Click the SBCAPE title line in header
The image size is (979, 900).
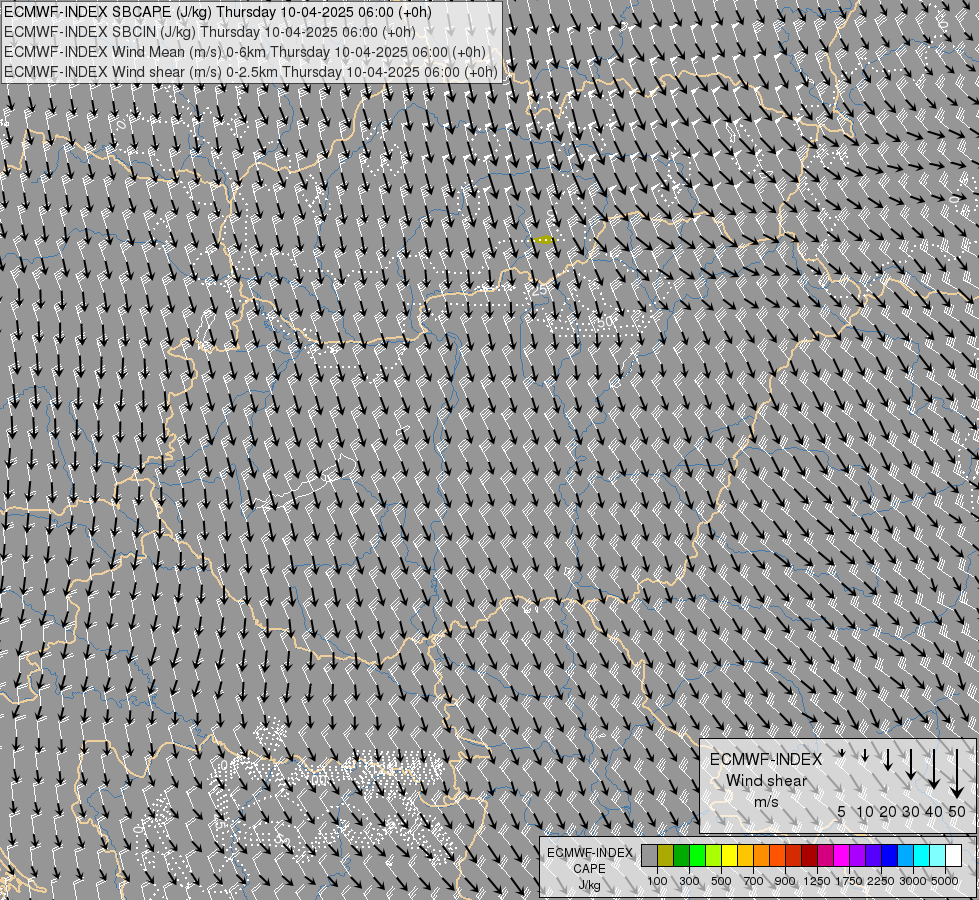(x=217, y=12)
